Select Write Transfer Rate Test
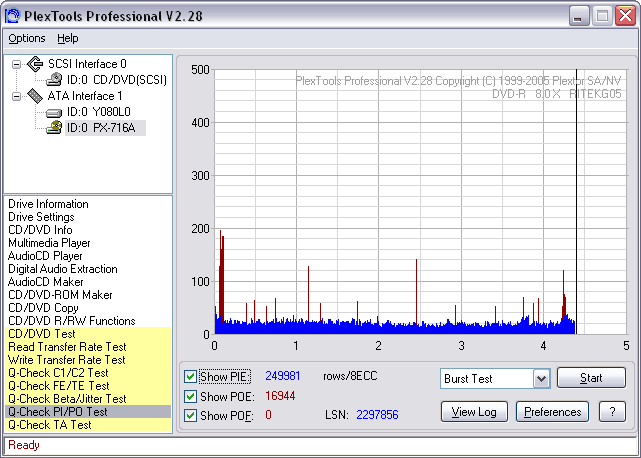This screenshot has height=458, width=641. (x=88, y=360)
